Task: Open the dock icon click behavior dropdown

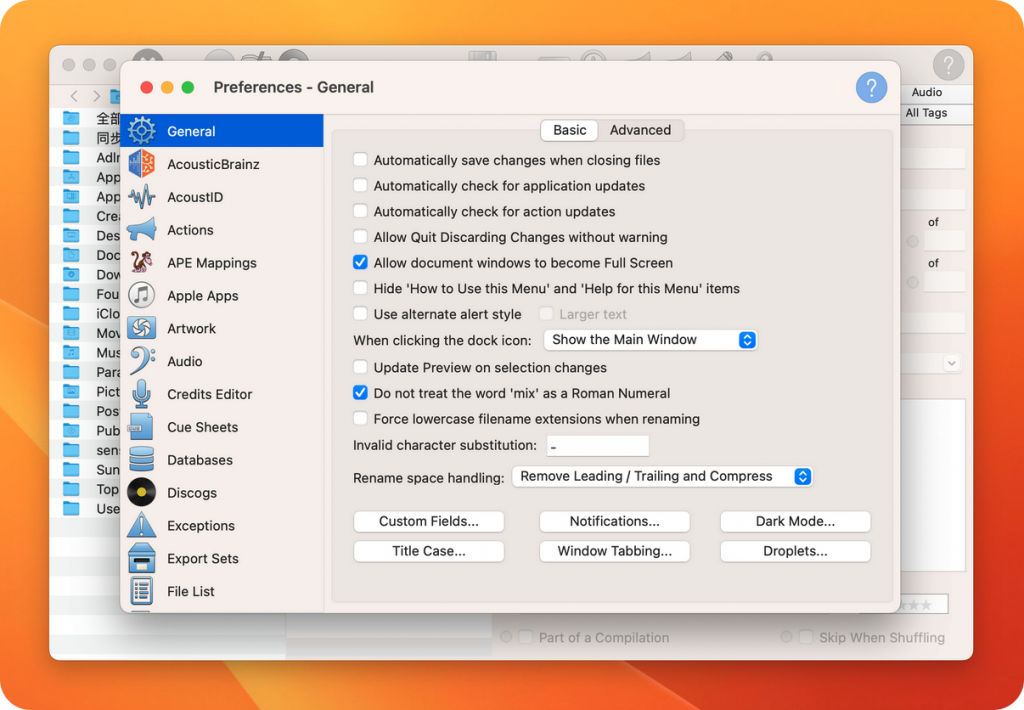Action: (649, 339)
